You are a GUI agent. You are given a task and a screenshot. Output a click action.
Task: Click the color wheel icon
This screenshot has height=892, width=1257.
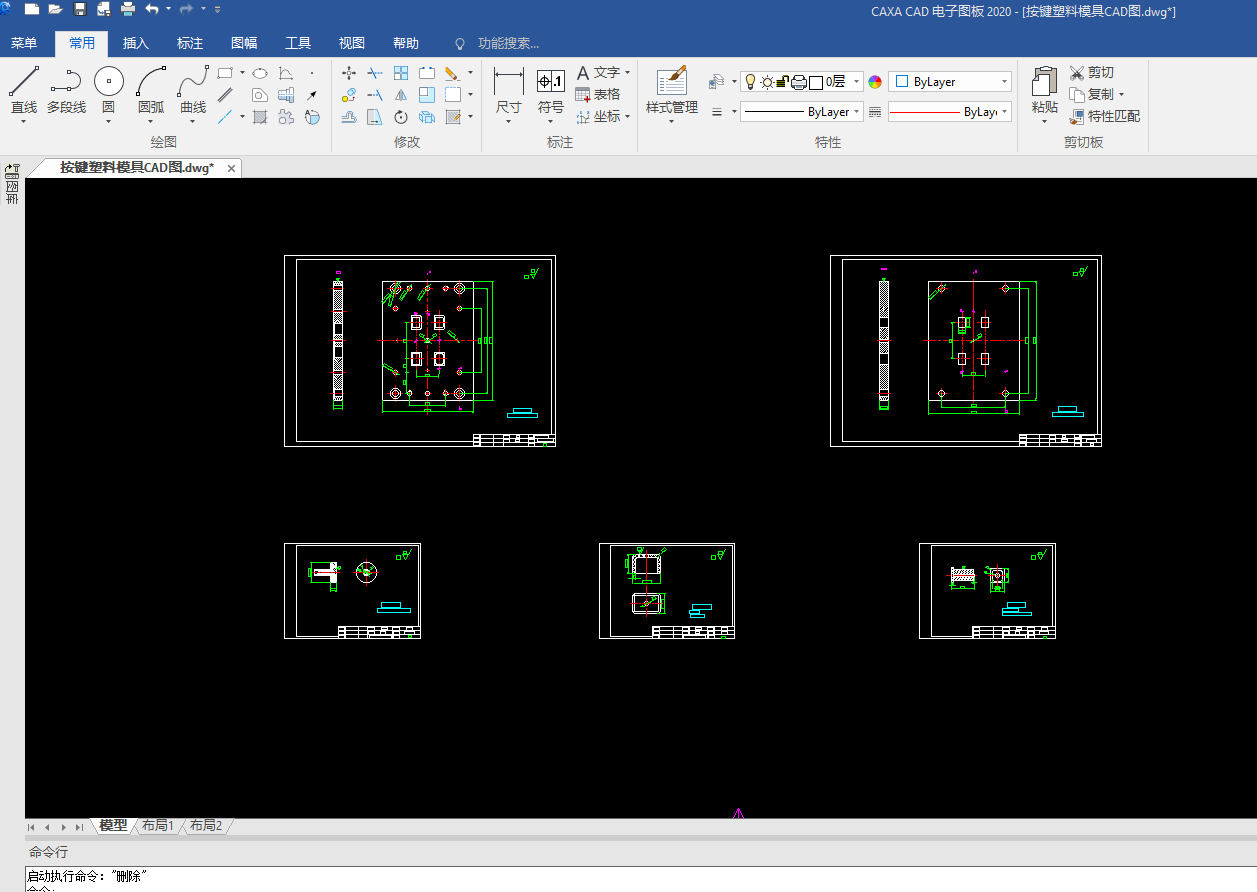pos(876,82)
